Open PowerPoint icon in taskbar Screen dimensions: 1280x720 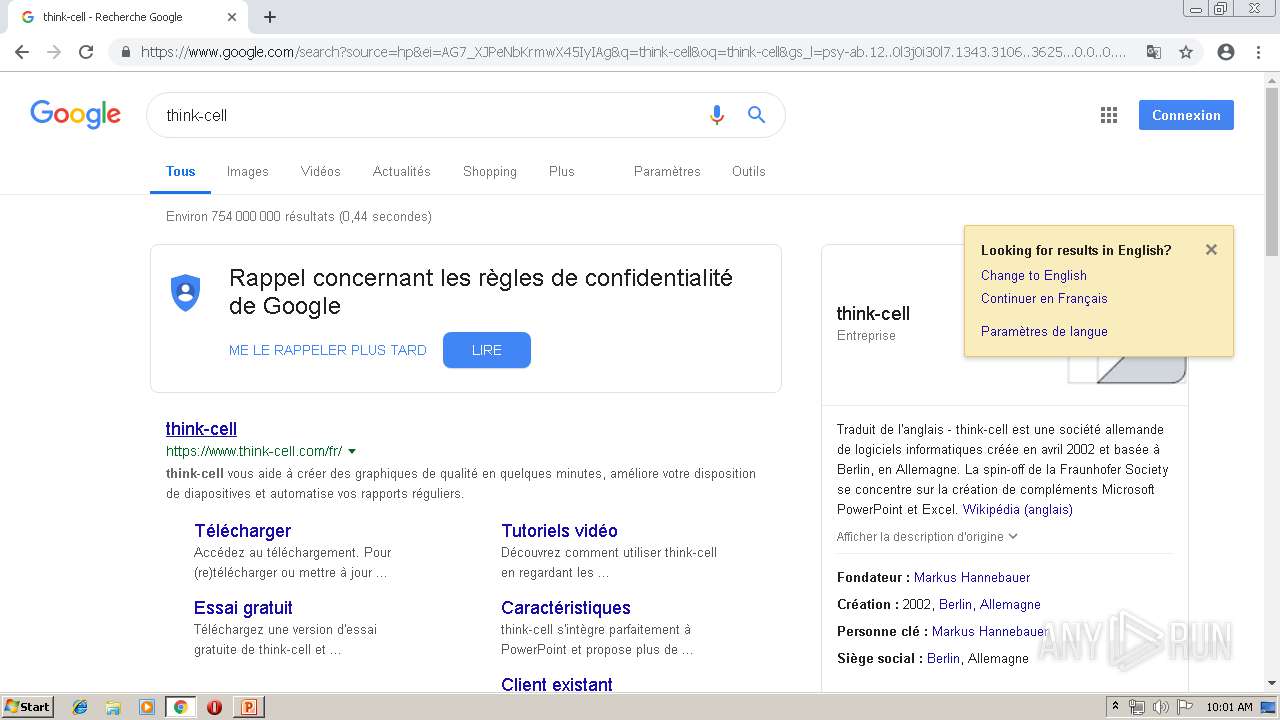(x=248, y=707)
